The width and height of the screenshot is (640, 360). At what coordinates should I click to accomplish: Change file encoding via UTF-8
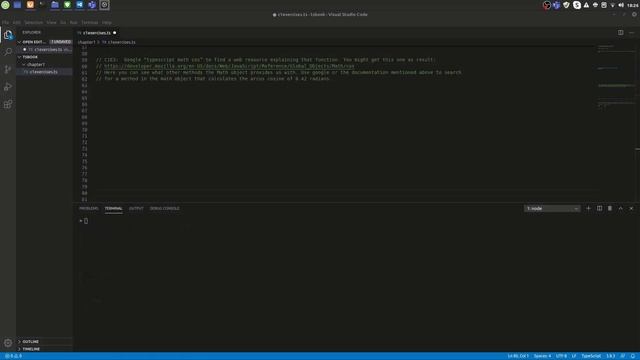point(561,356)
